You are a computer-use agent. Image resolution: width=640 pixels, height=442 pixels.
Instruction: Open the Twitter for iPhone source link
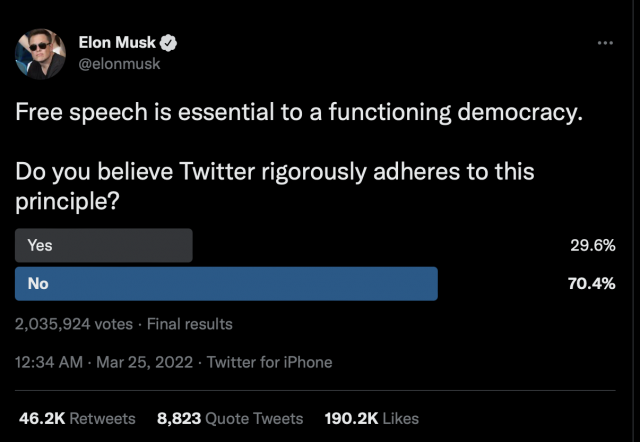pos(269,362)
